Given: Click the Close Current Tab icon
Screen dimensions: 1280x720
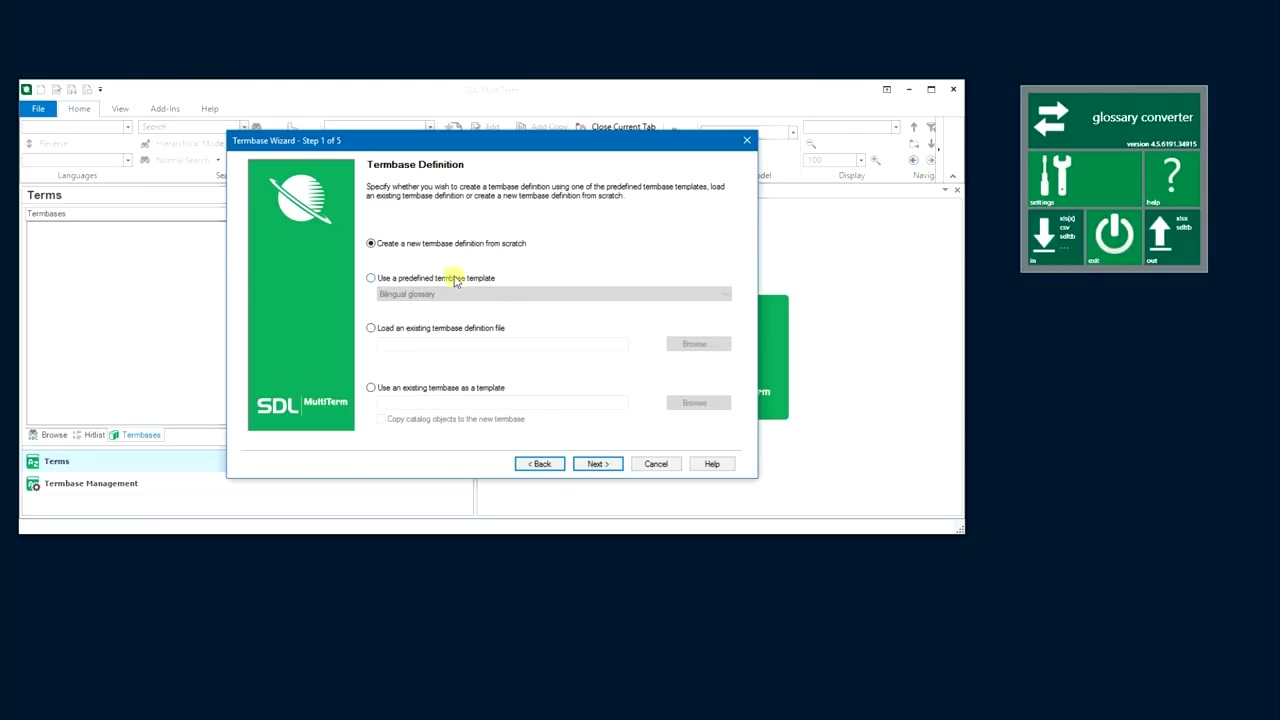Looking at the screenshot, I should tap(581, 127).
